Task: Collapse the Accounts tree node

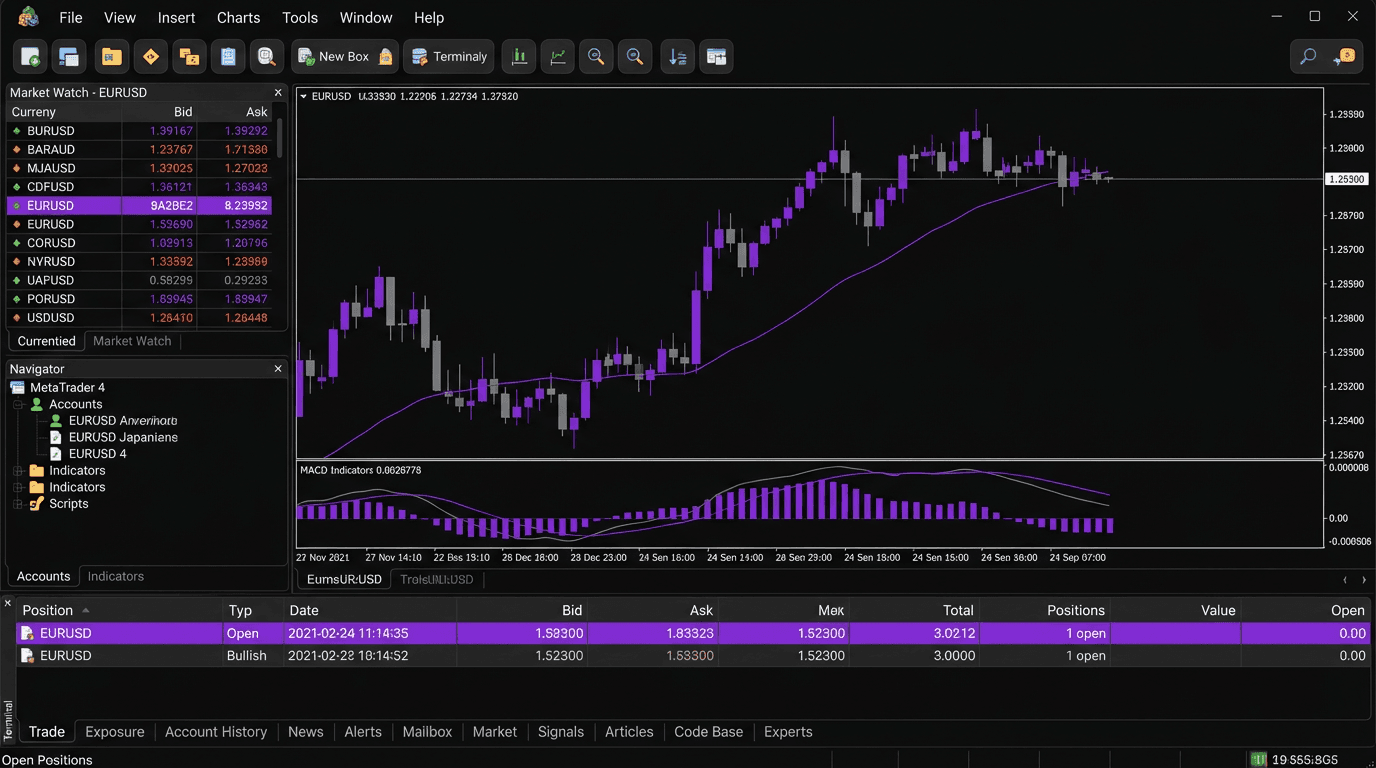Action: [x=18, y=405]
